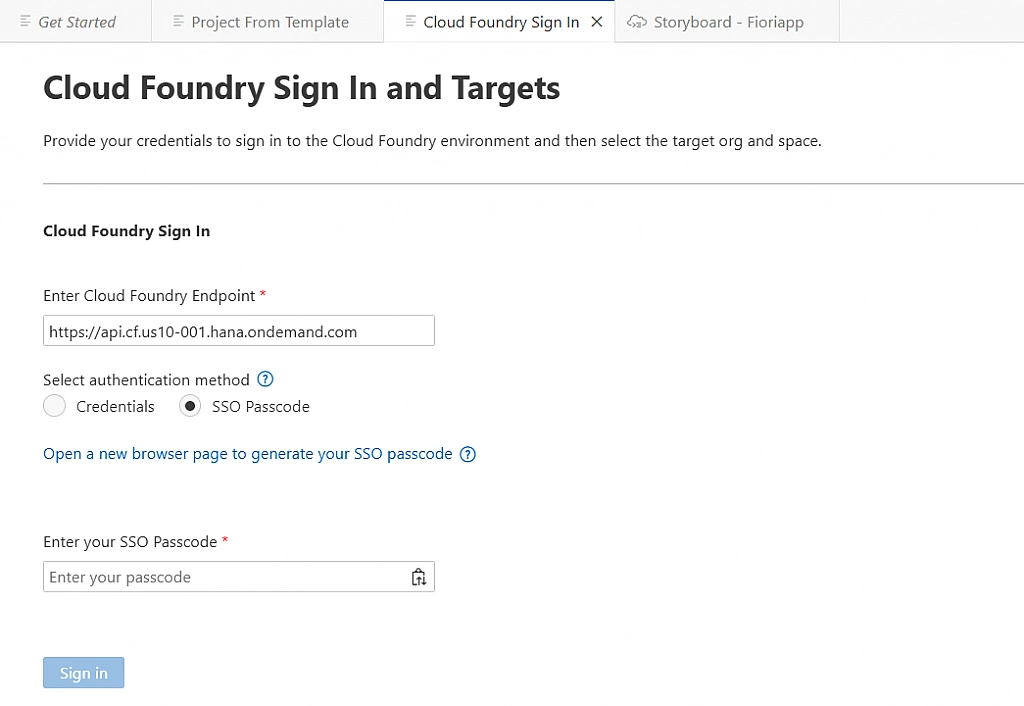
Task: Click the paste icon in the passcode field
Action: point(419,577)
